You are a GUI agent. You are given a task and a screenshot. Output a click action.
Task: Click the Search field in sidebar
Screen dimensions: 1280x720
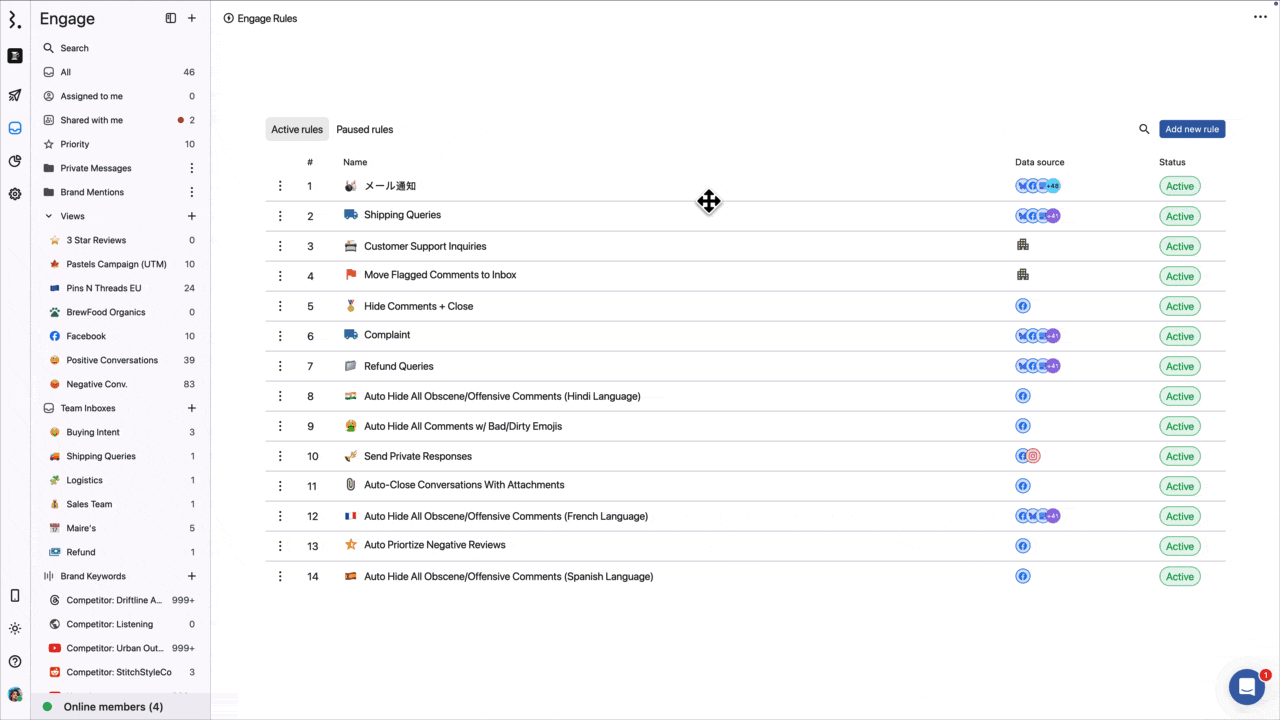click(x=75, y=48)
